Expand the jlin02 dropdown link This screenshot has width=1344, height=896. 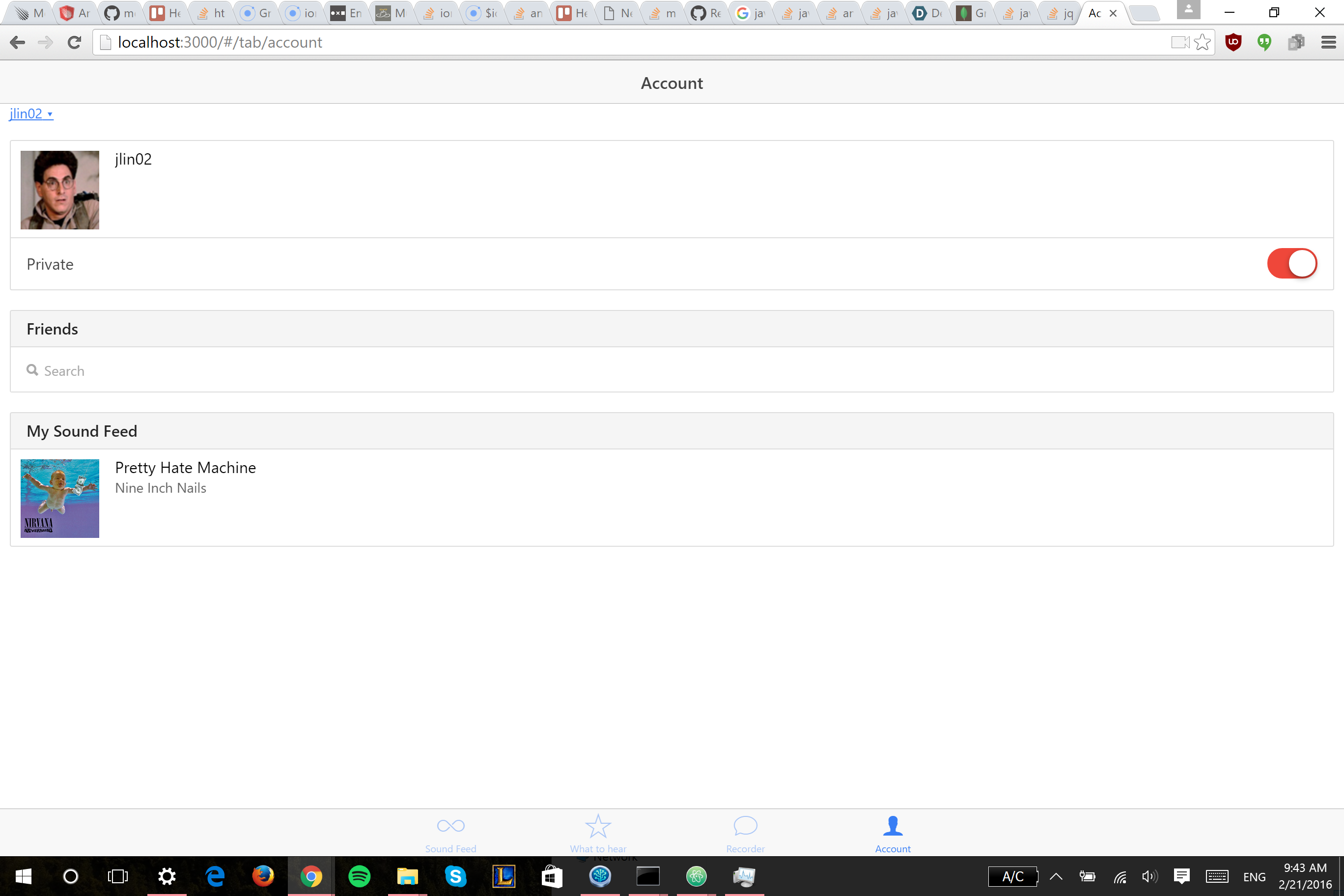point(31,113)
